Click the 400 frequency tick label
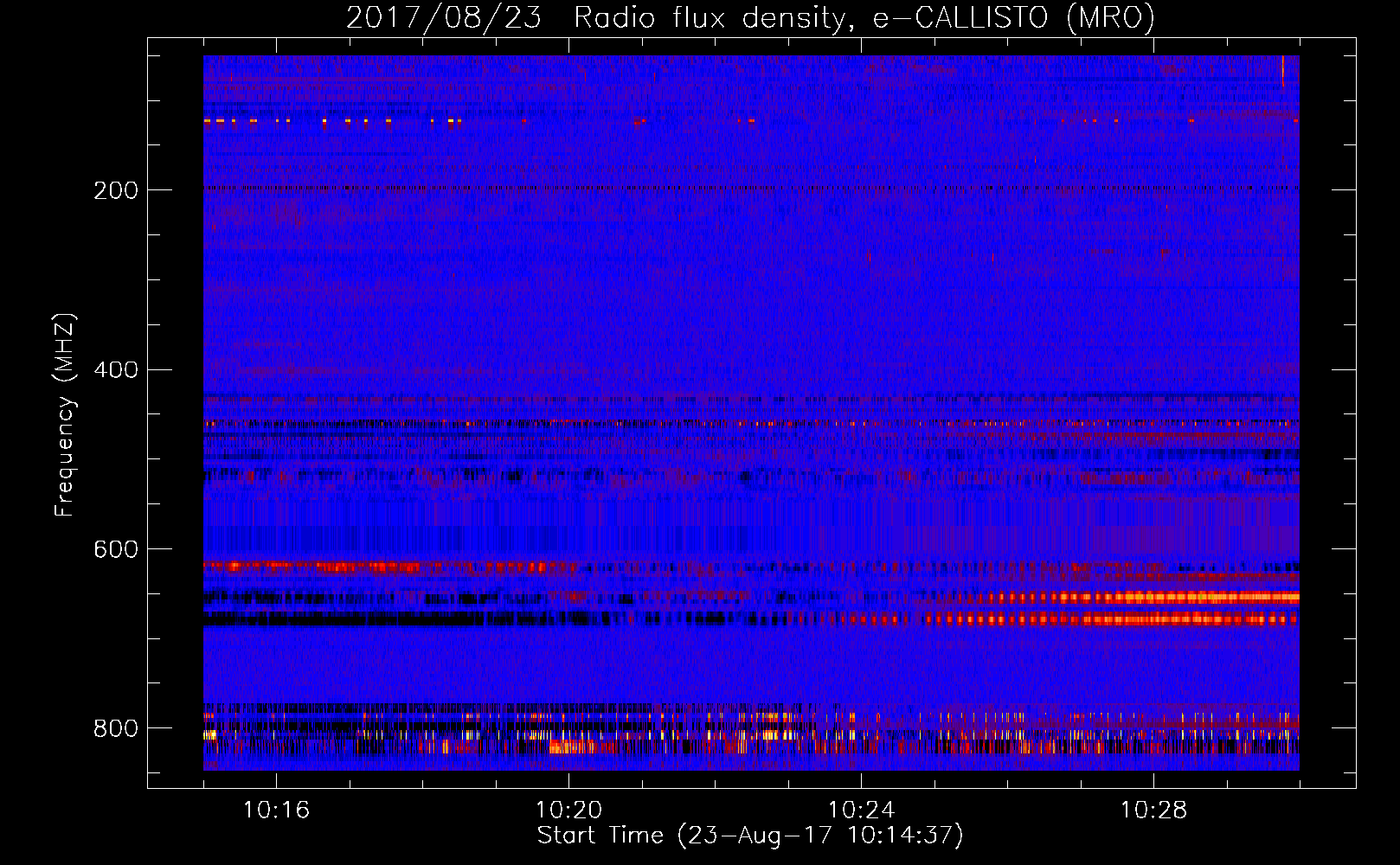Screen dimensions: 1400x865 (x=116, y=370)
